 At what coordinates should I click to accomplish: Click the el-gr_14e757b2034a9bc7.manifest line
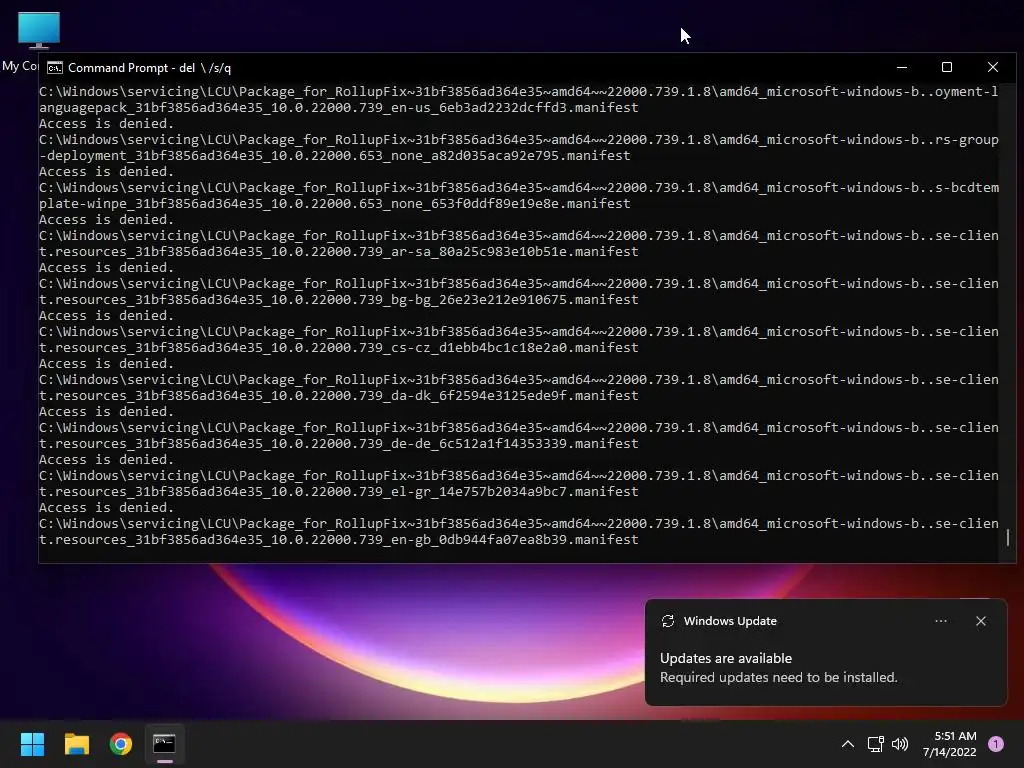pyautogui.click(x=338, y=491)
